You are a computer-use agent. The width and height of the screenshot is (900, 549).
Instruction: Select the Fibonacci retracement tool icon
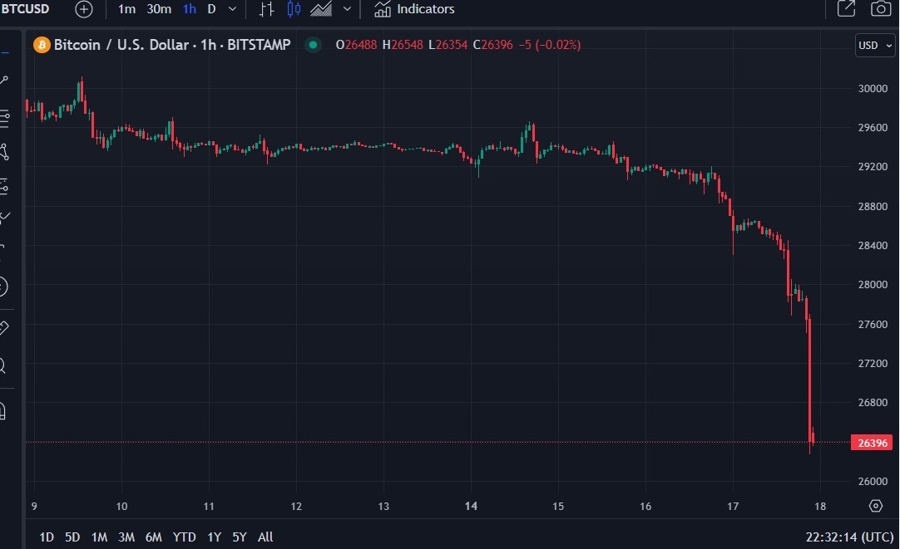coord(5,119)
